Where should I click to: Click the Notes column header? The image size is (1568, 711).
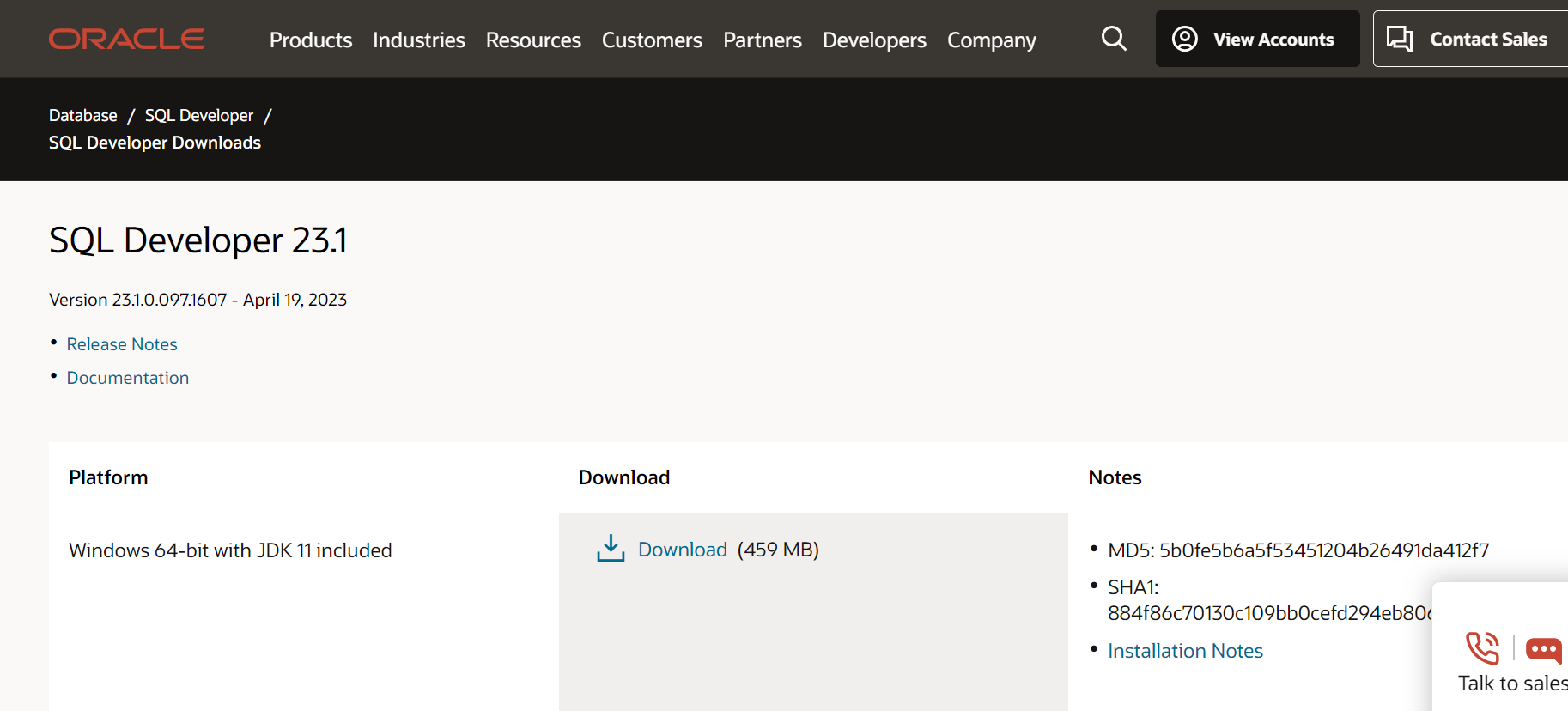tap(1115, 477)
